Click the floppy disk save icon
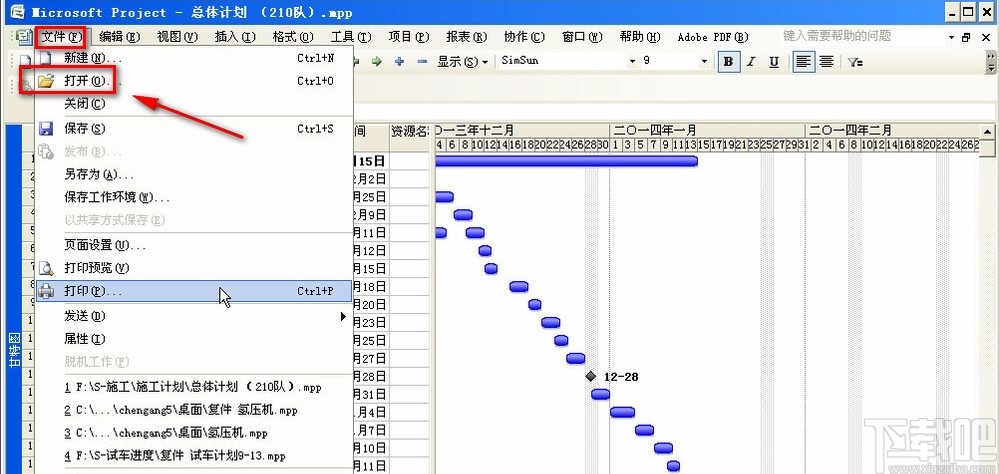999x474 pixels. click(x=45, y=129)
